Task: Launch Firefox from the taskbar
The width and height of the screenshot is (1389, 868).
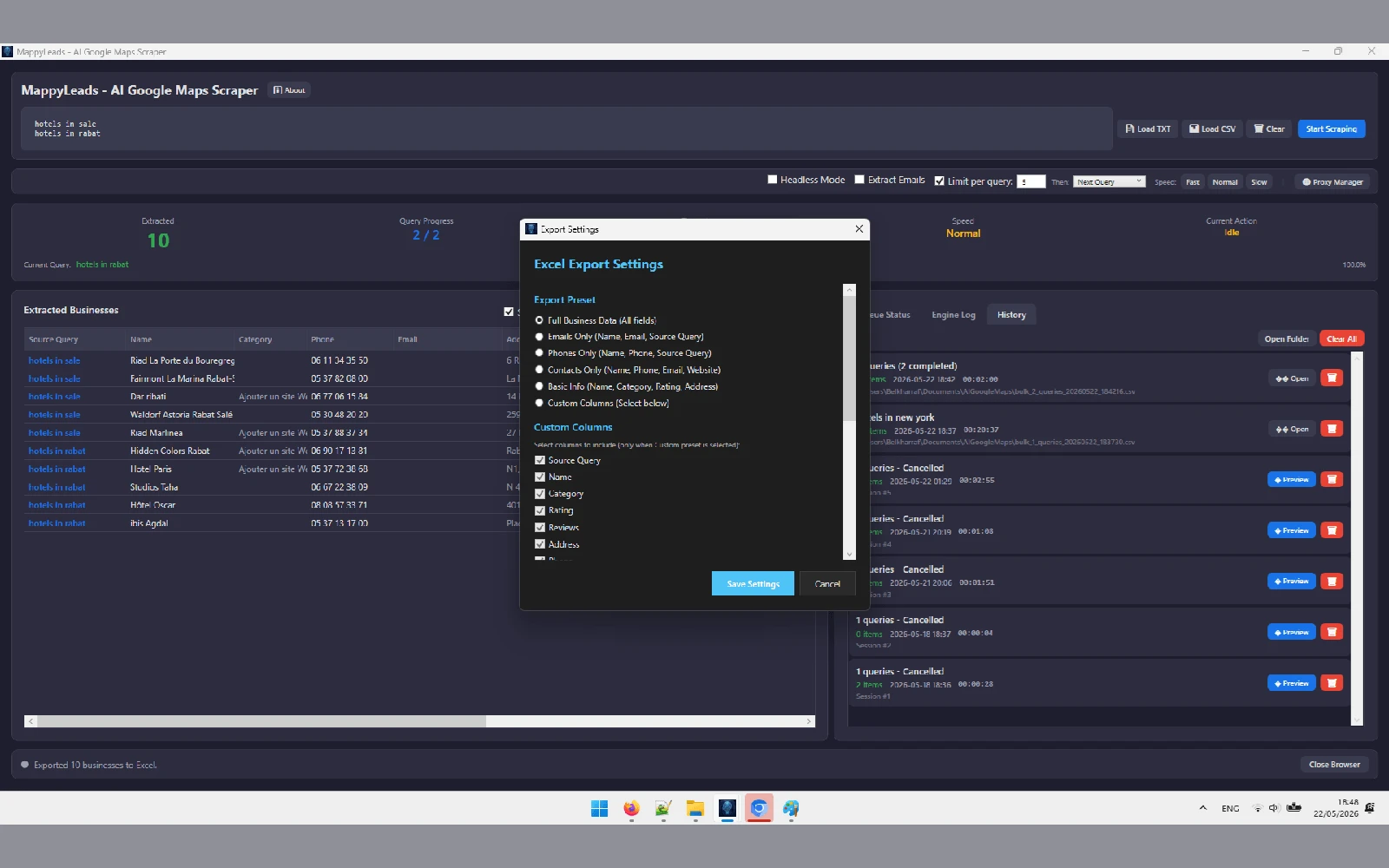Action: click(631, 809)
